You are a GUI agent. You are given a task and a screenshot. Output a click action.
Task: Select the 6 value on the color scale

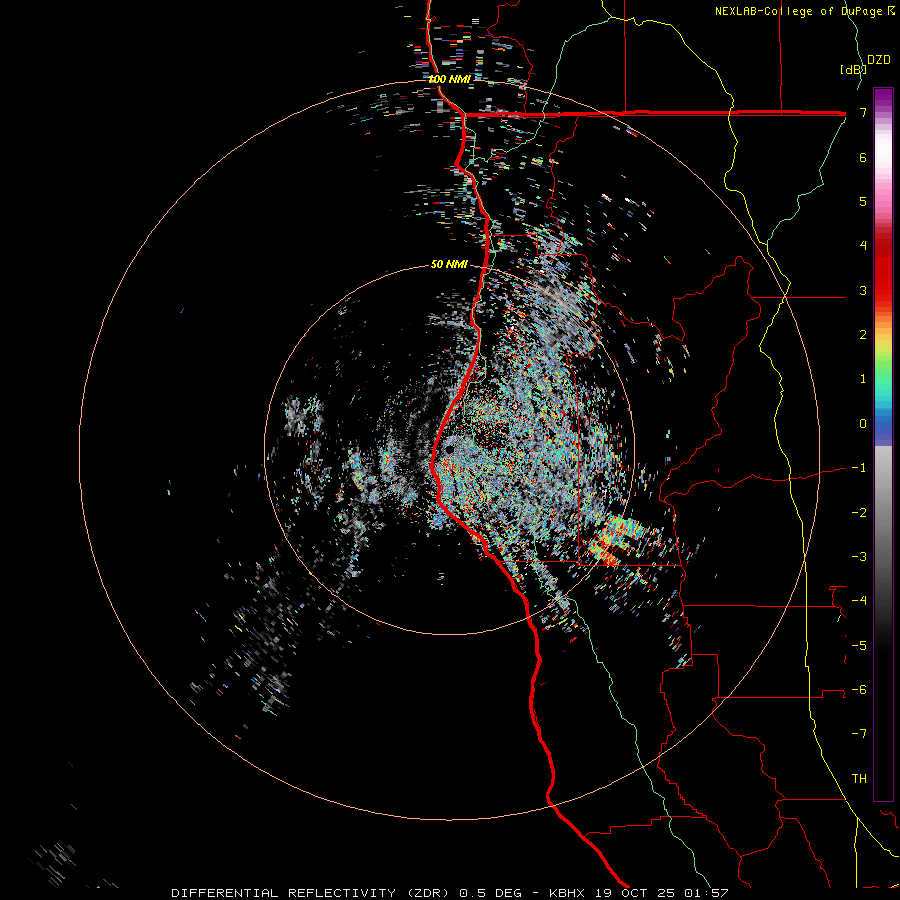tap(863, 157)
